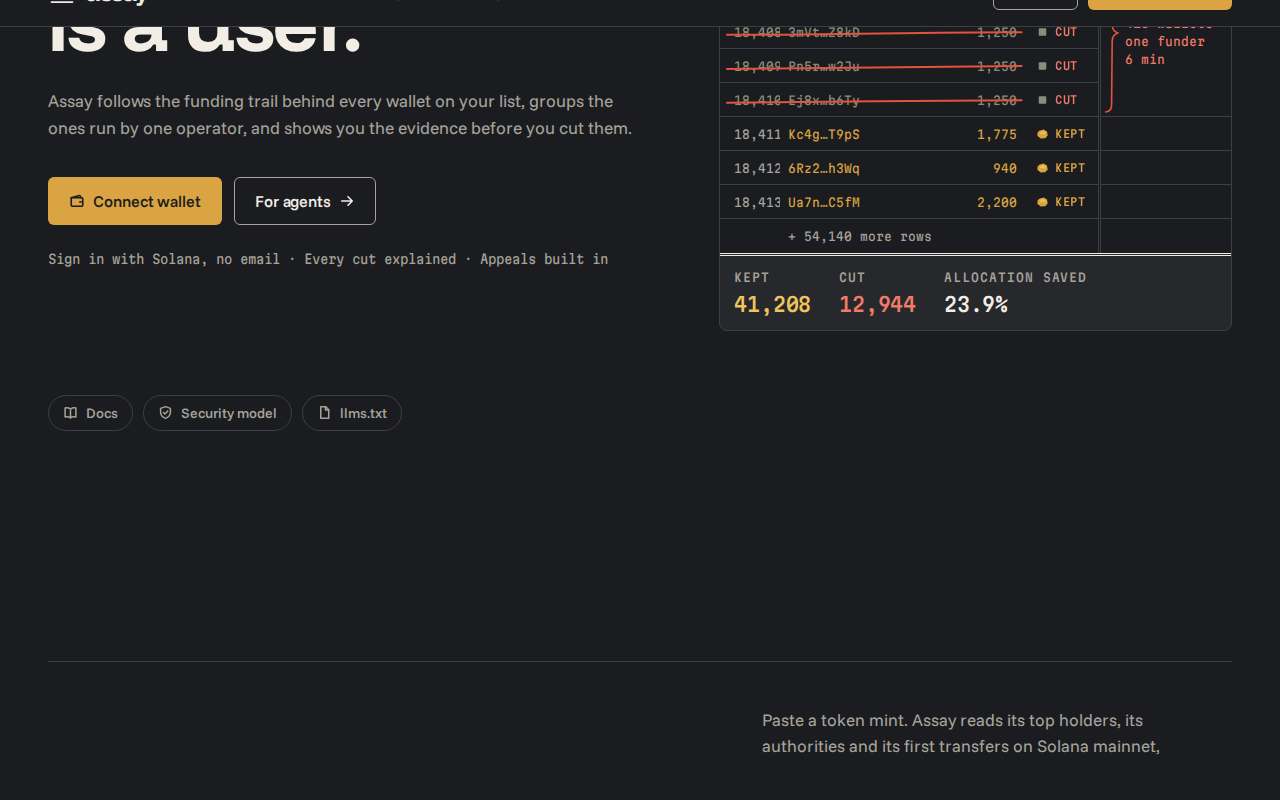Click the CUT label in row 18,409
1280x800 pixels.
1066,66
